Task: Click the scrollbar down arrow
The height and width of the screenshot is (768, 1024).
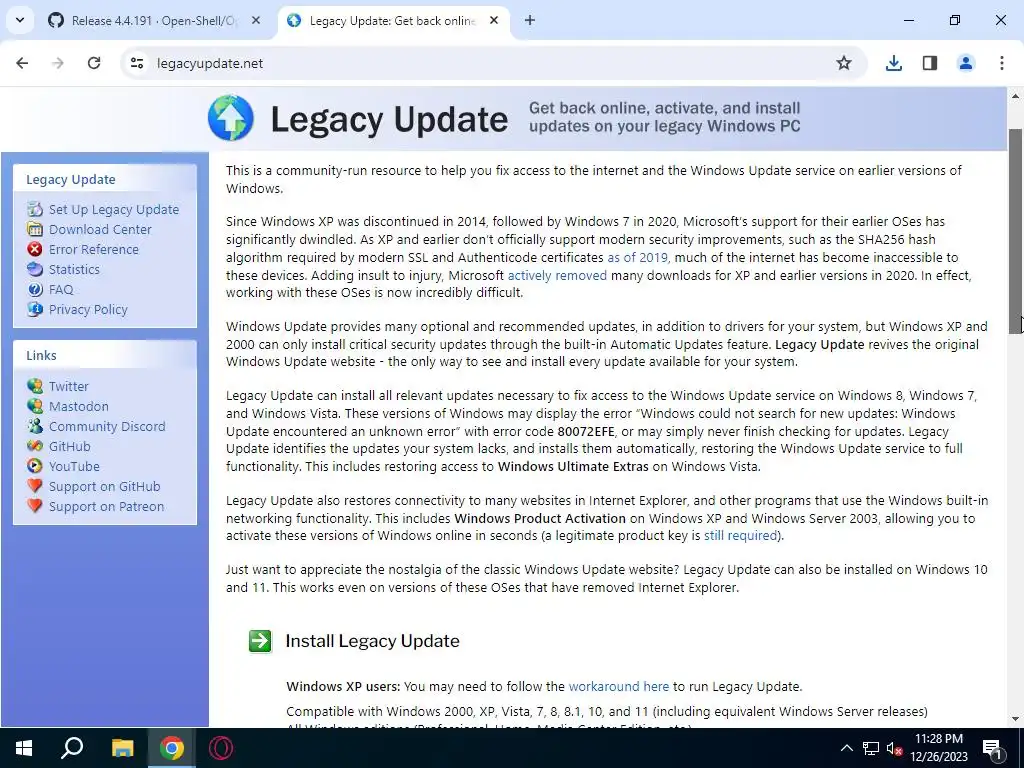Action: click(x=1016, y=719)
